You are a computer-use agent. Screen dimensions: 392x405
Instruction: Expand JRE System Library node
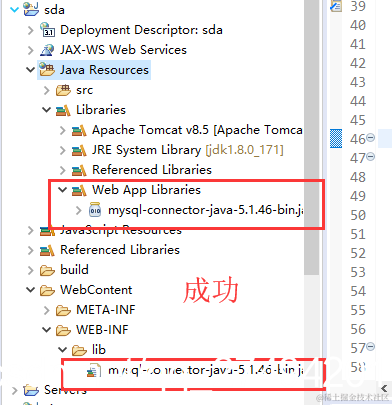(62, 150)
